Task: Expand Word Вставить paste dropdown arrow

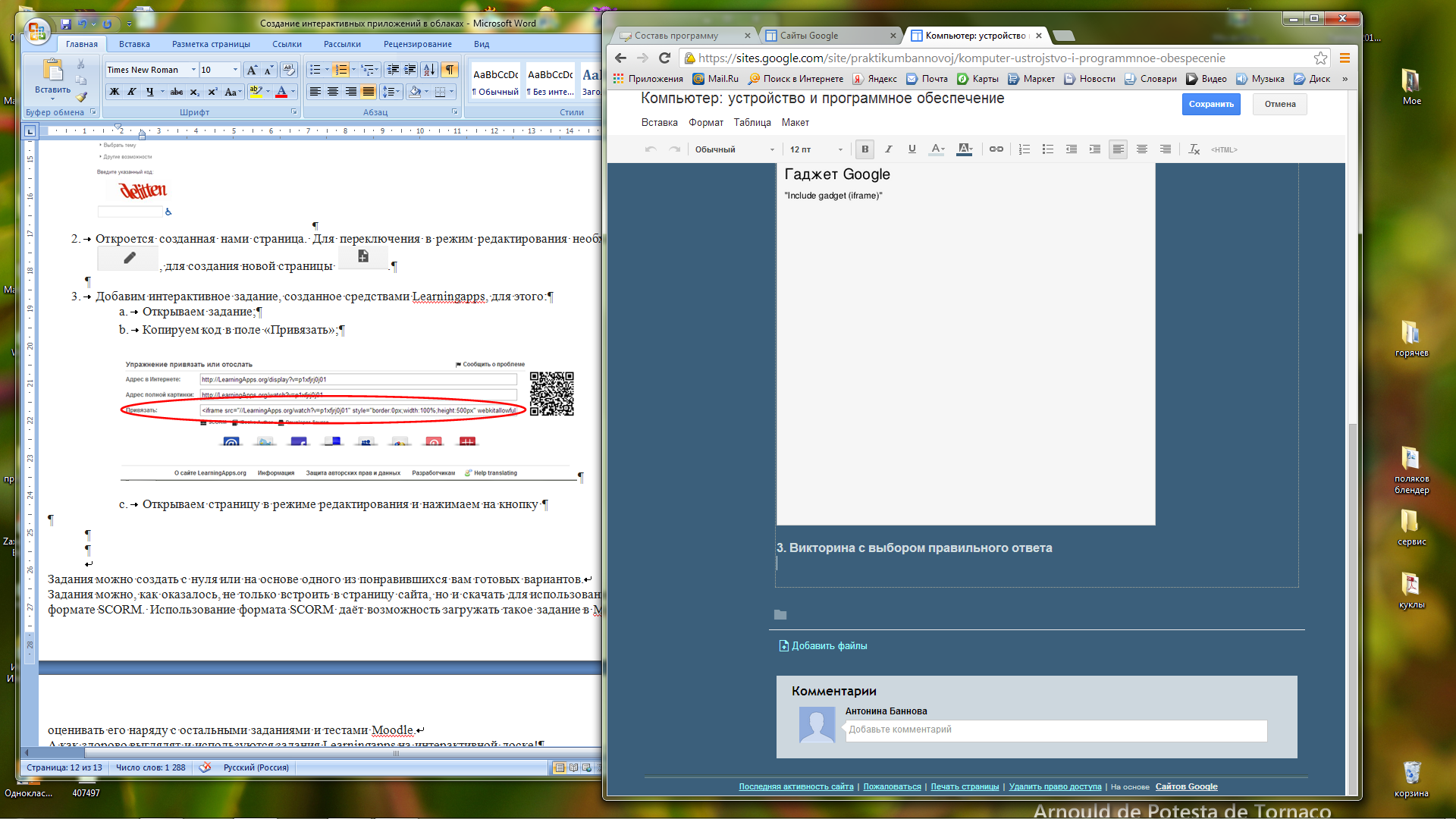Action: 52,99
